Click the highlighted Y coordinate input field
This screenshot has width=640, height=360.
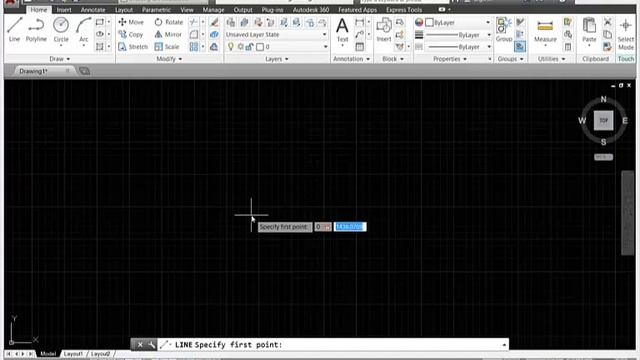point(350,227)
